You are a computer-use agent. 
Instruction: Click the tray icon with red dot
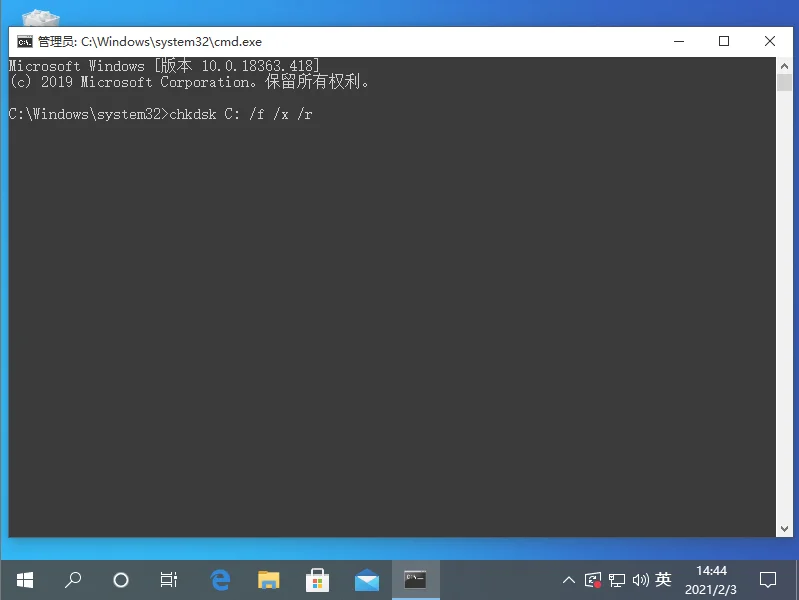click(x=593, y=580)
